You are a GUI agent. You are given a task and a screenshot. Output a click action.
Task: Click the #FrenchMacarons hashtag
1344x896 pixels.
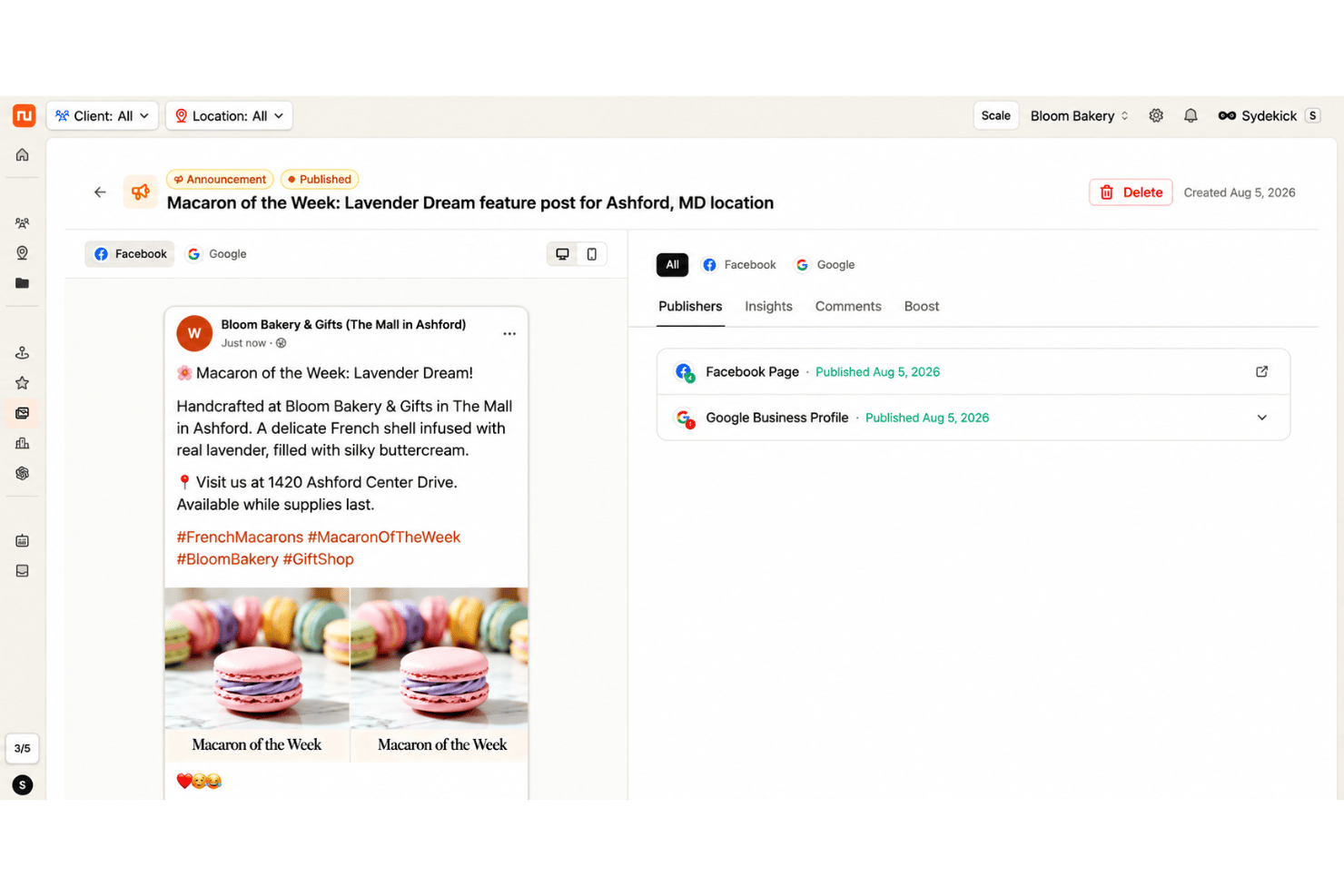240,537
